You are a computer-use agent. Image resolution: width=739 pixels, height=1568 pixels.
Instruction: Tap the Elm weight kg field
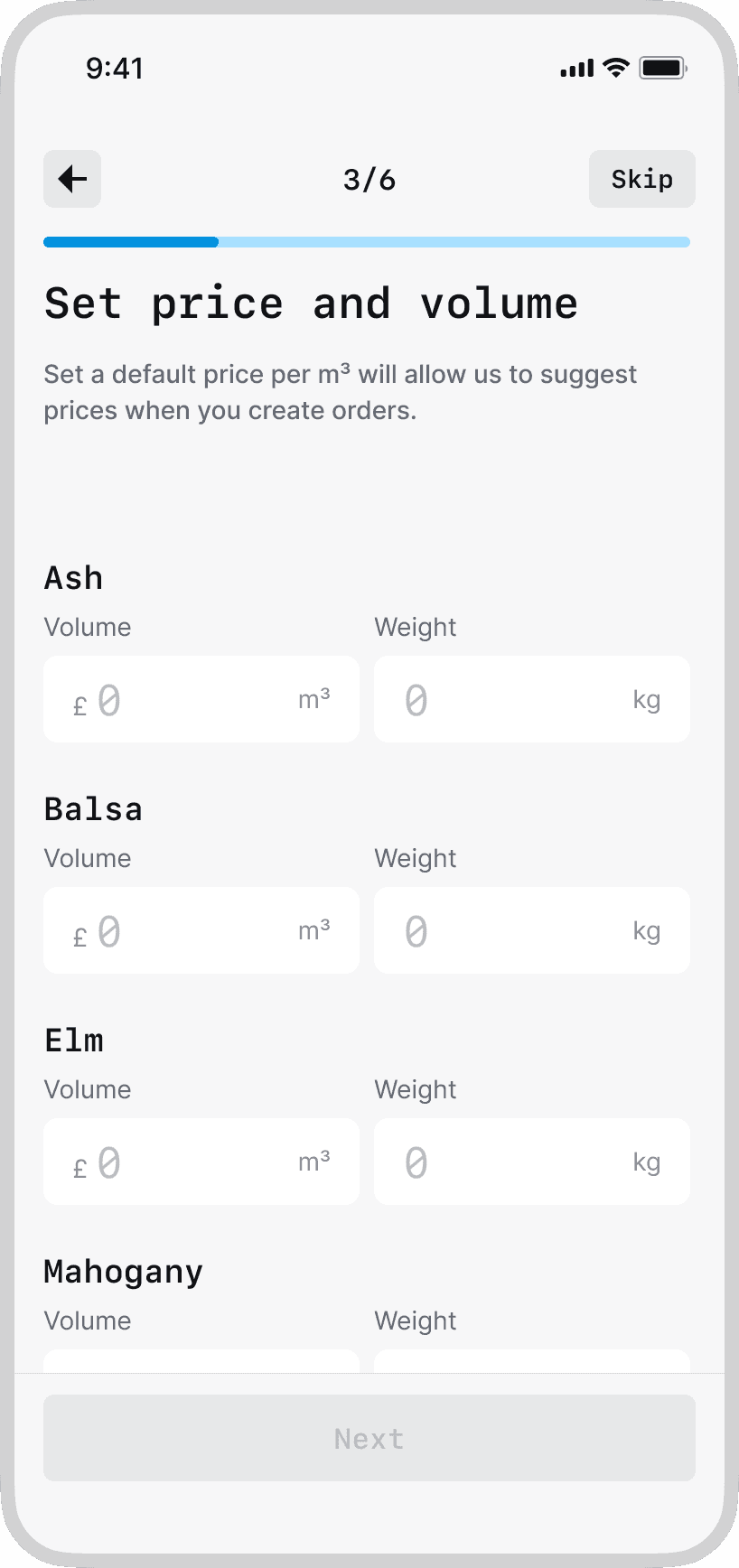point(515,1162)
